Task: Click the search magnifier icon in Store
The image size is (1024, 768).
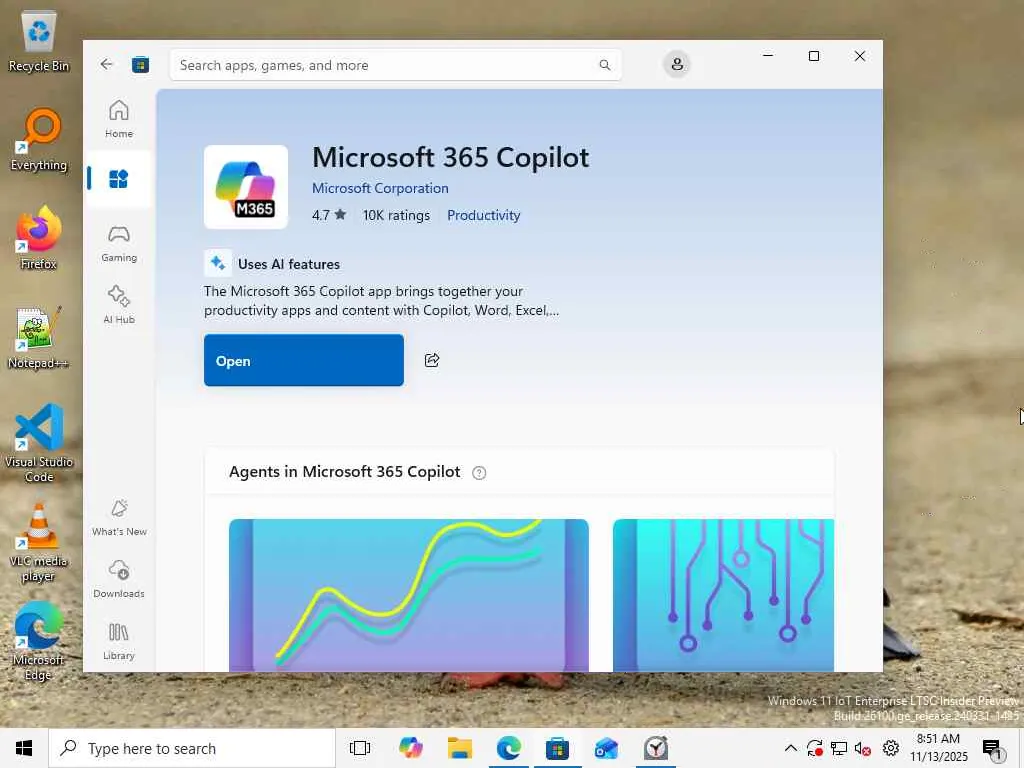Action: tap(605, 65)
